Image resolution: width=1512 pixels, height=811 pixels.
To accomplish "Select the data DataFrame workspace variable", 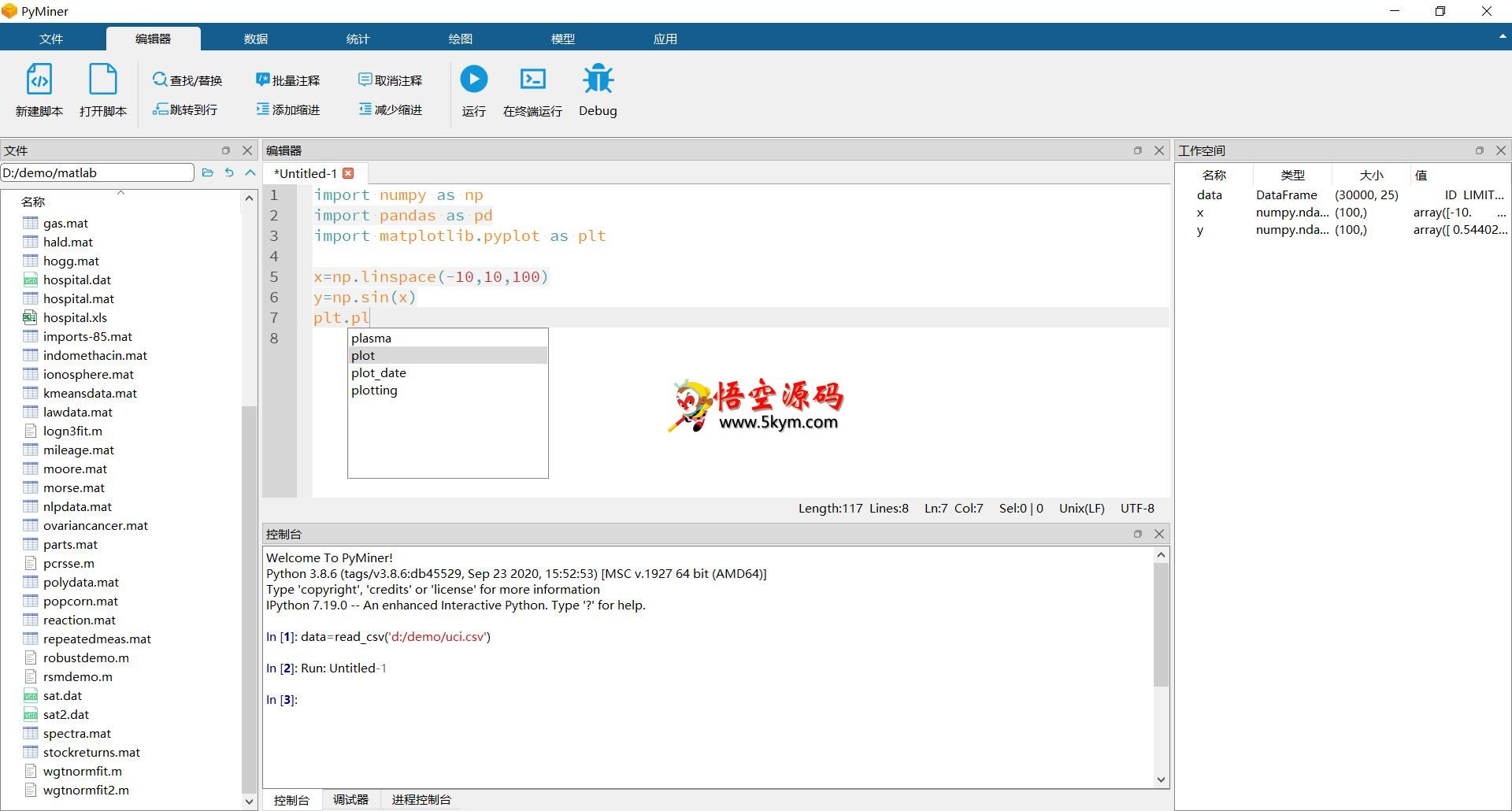I will pos(1342,194).
